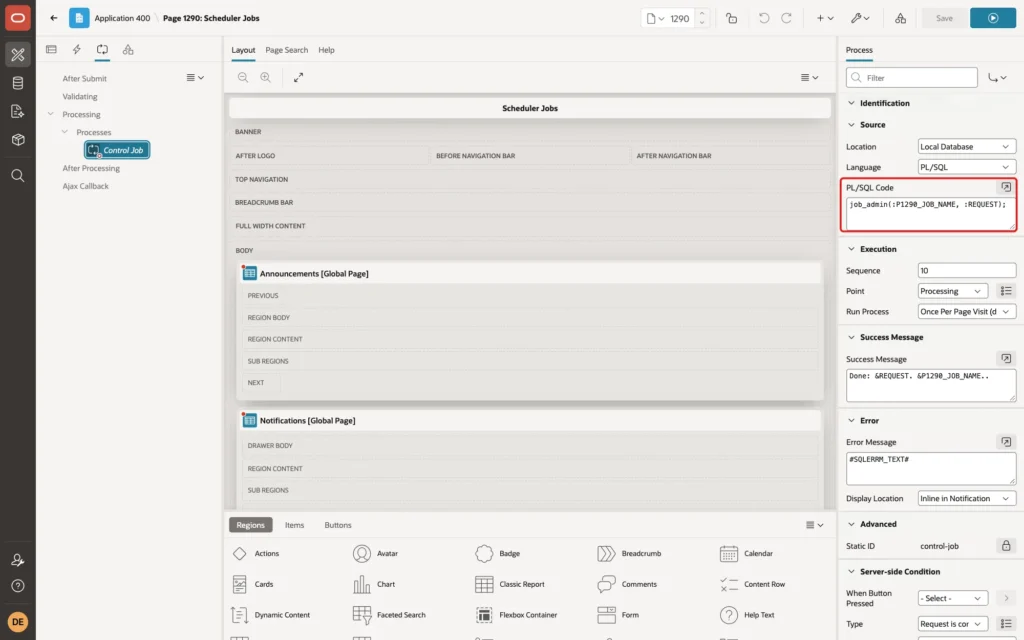Switch to Shared Components tab icon
1024x640 pixels.
(x=128, y=50)
